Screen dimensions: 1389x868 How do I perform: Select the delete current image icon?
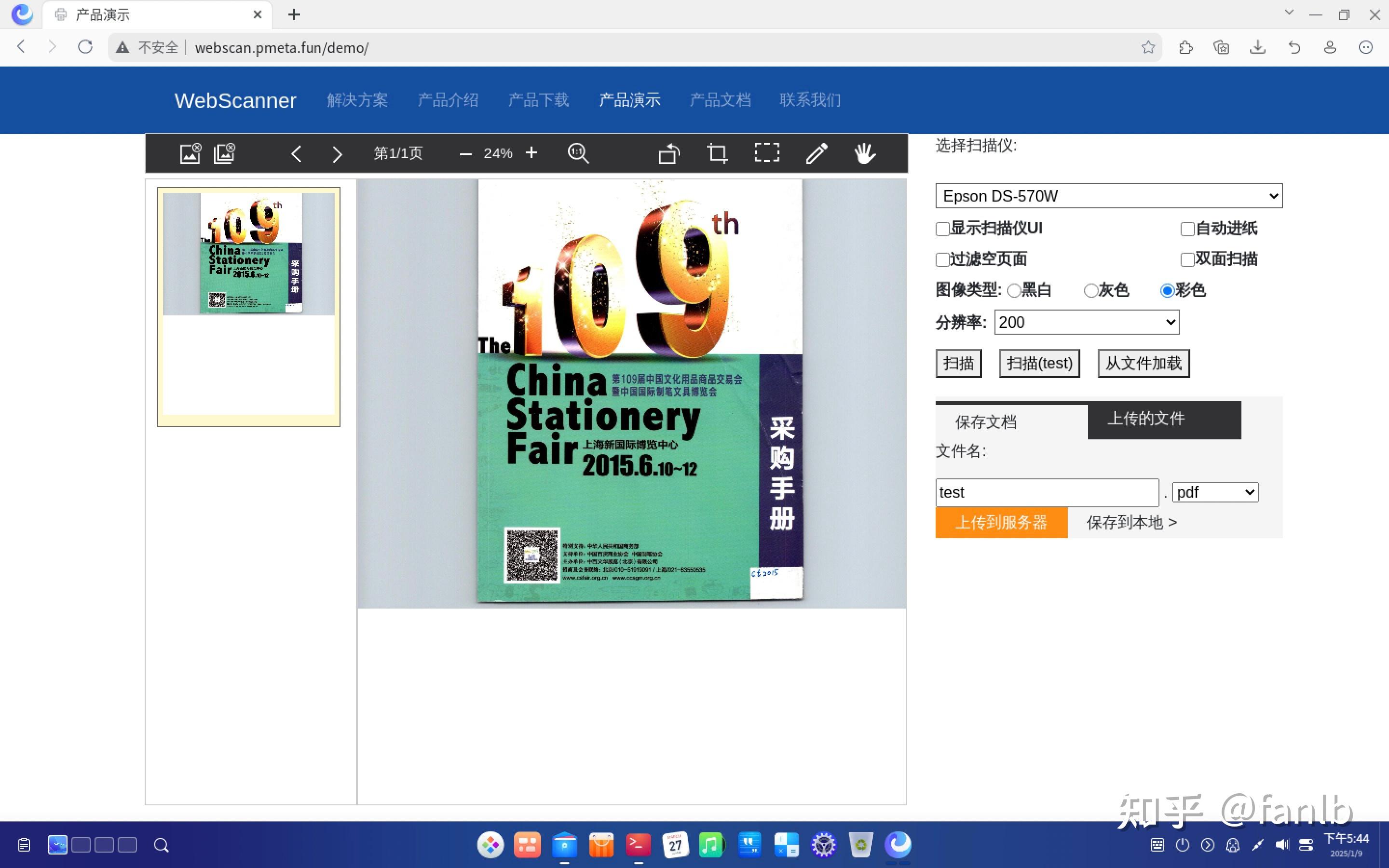tap(190, 153)
